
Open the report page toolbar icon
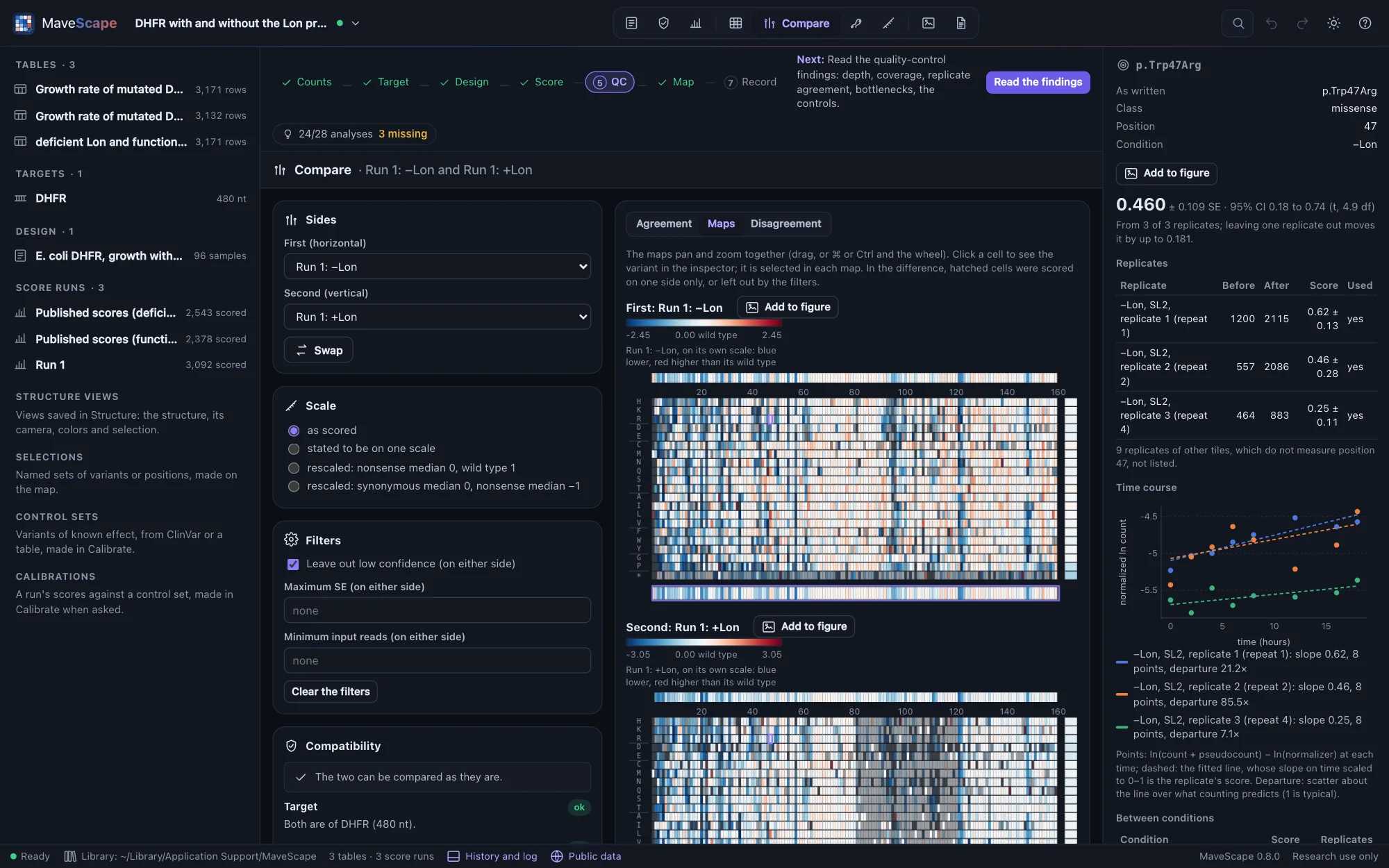[960, 23]
